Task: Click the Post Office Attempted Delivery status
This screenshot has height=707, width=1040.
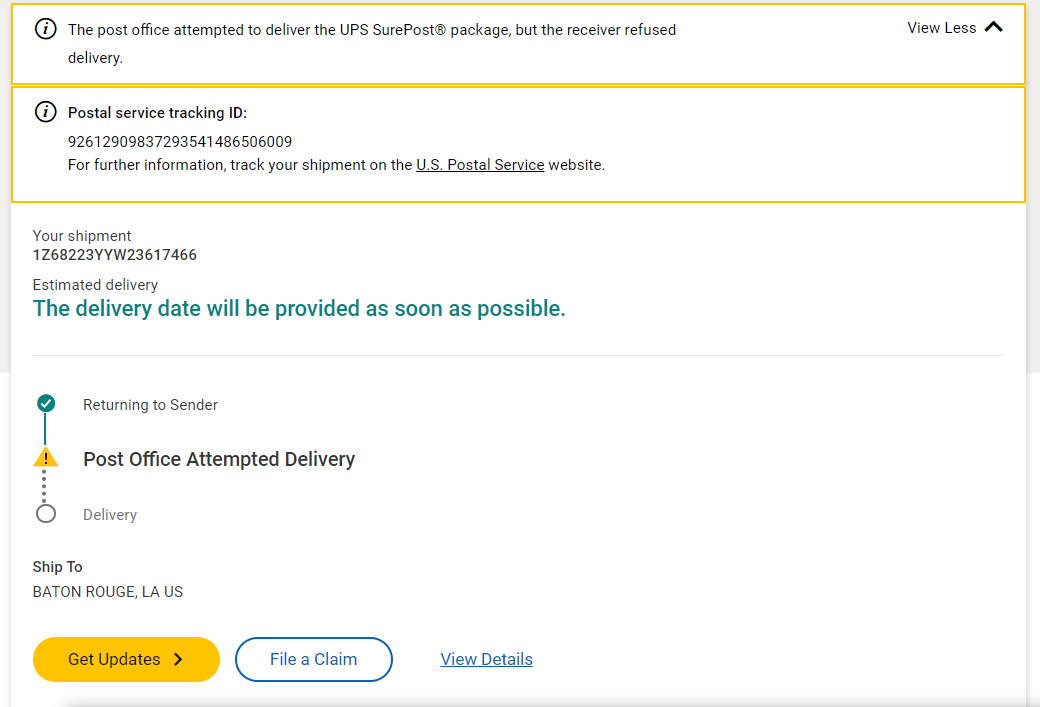Action: click(219, 459)
